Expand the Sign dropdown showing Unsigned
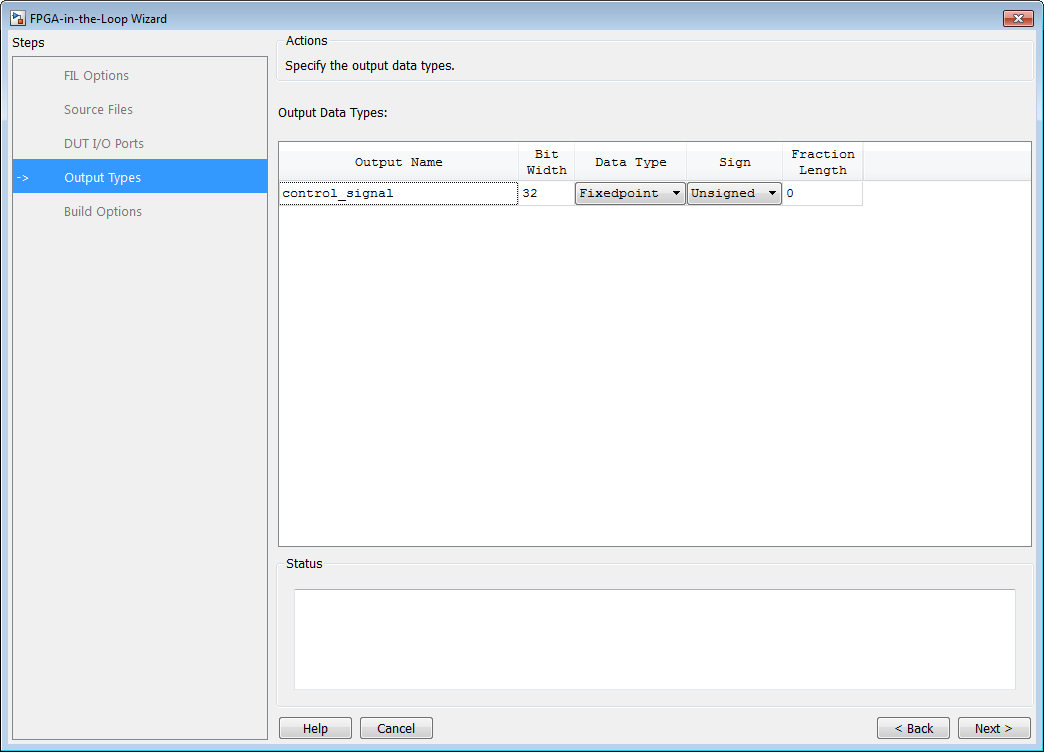Image resolution: width=1044 pixels, height=752 pixels. coord(734,194)
